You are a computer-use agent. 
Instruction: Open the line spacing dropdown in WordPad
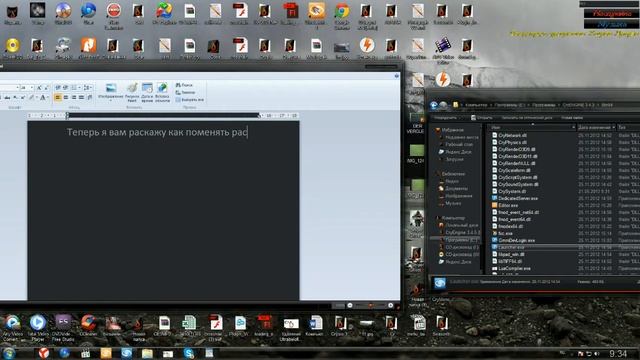click(x=88, y=88)
